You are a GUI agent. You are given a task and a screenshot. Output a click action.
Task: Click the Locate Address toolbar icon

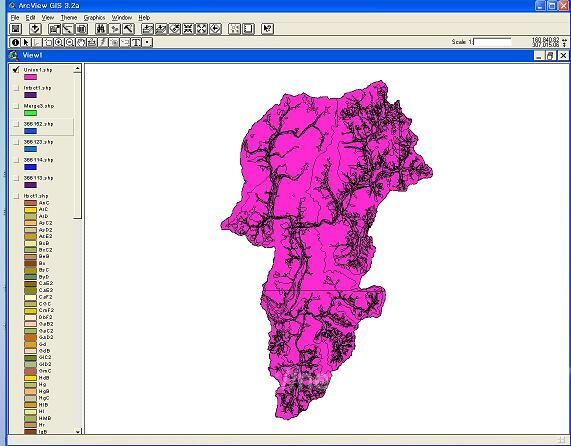(x=115, y=29)
